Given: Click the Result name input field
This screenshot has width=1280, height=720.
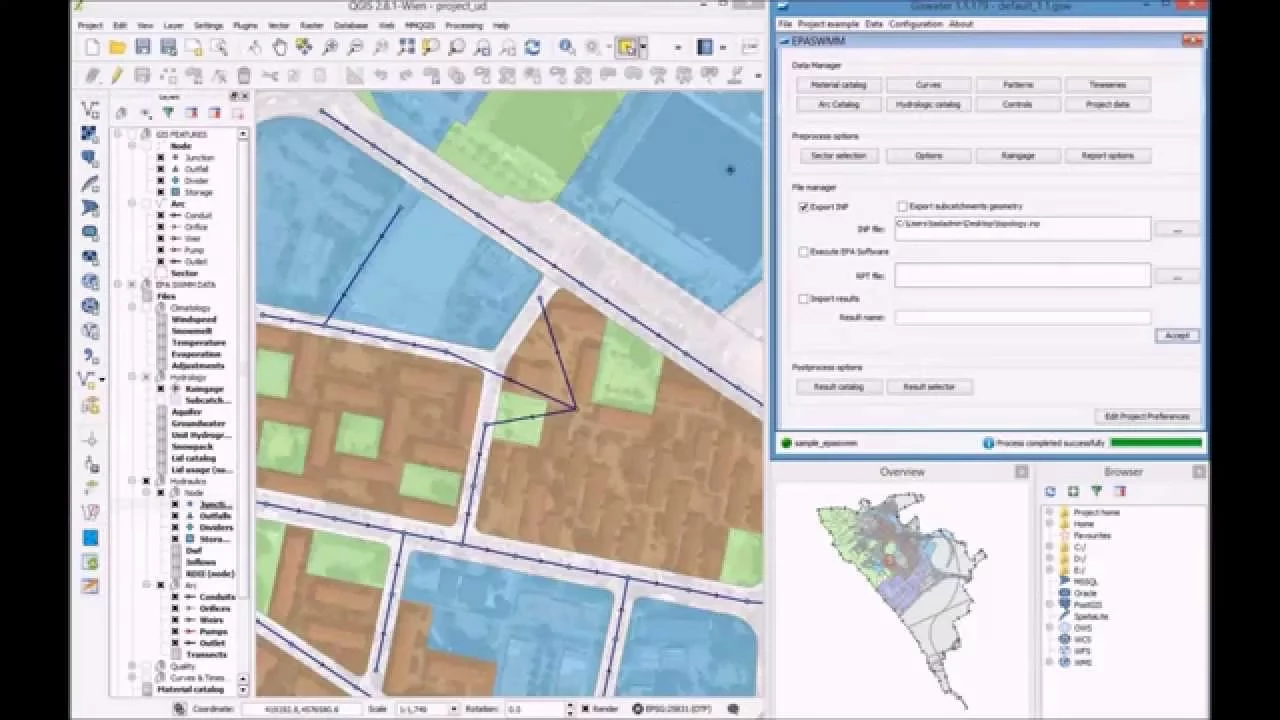Looking at the screenshot, I should [x=1022, y=317].
